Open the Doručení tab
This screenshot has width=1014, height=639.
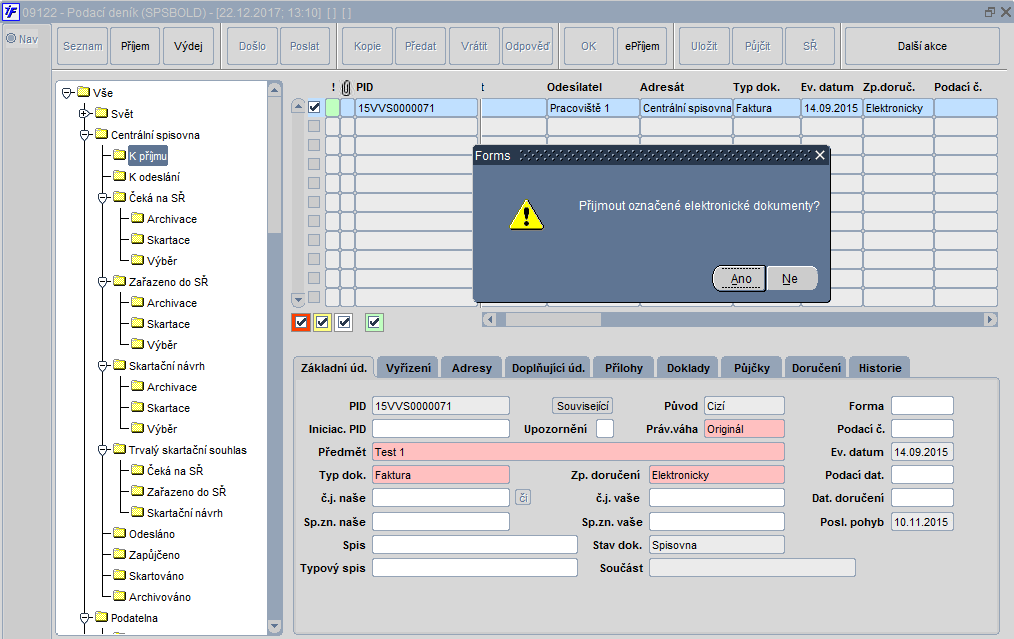[x=816, y=367]
